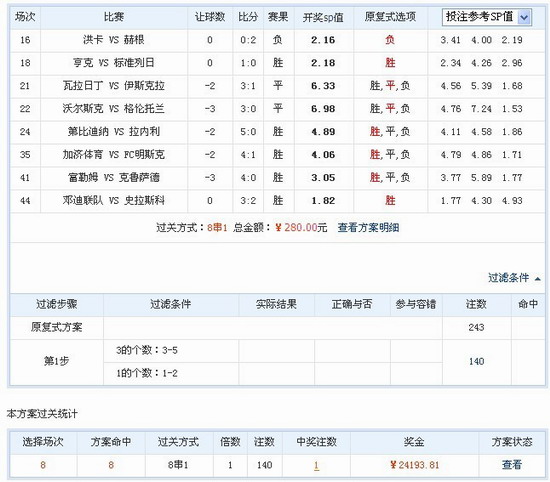Screen dimensions: 550x482
Task: Click the 让球数 column header
Action: pos(210,17)
